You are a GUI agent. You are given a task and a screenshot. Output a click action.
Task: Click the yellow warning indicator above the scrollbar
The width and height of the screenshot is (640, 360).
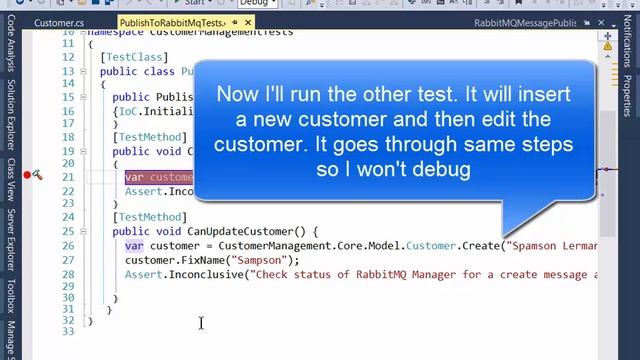coord(607,46)
